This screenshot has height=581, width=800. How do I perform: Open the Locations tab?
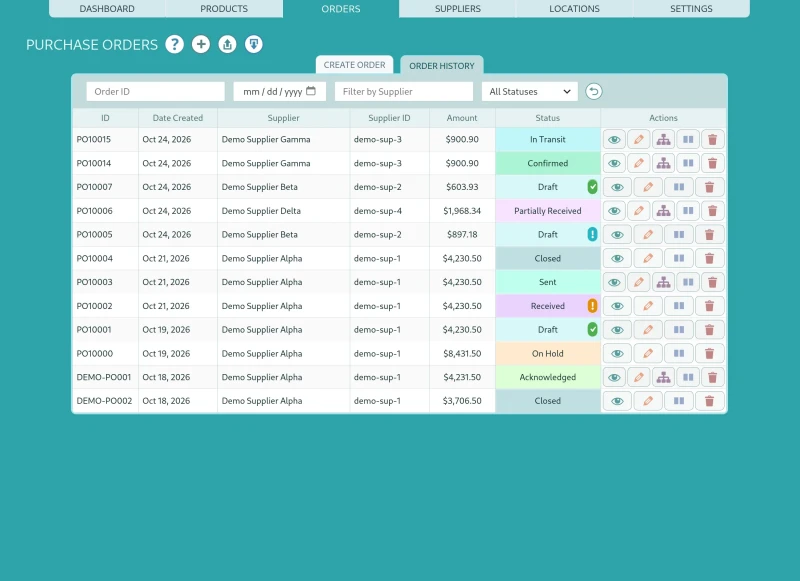point(574,9)
